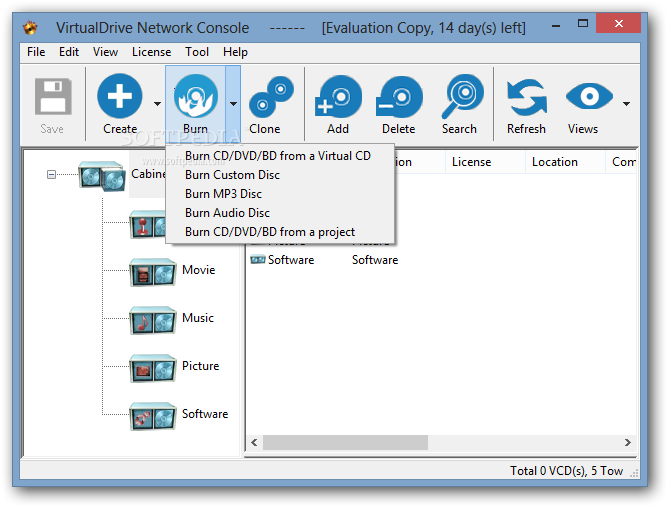
Task: Select the Picture cabinet icon
Action: [x=153, y=369]
